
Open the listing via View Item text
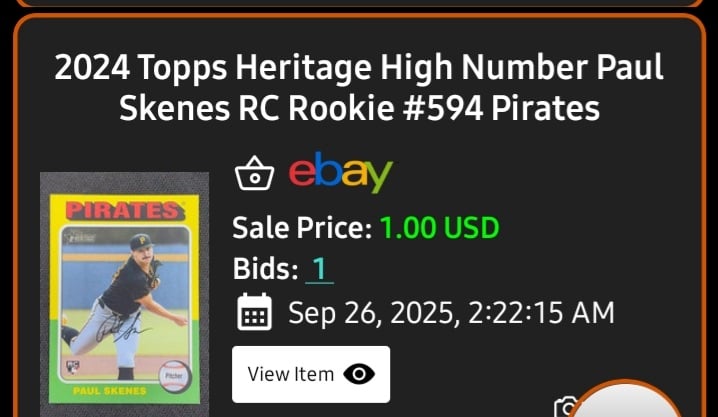(x=291, y=374)
